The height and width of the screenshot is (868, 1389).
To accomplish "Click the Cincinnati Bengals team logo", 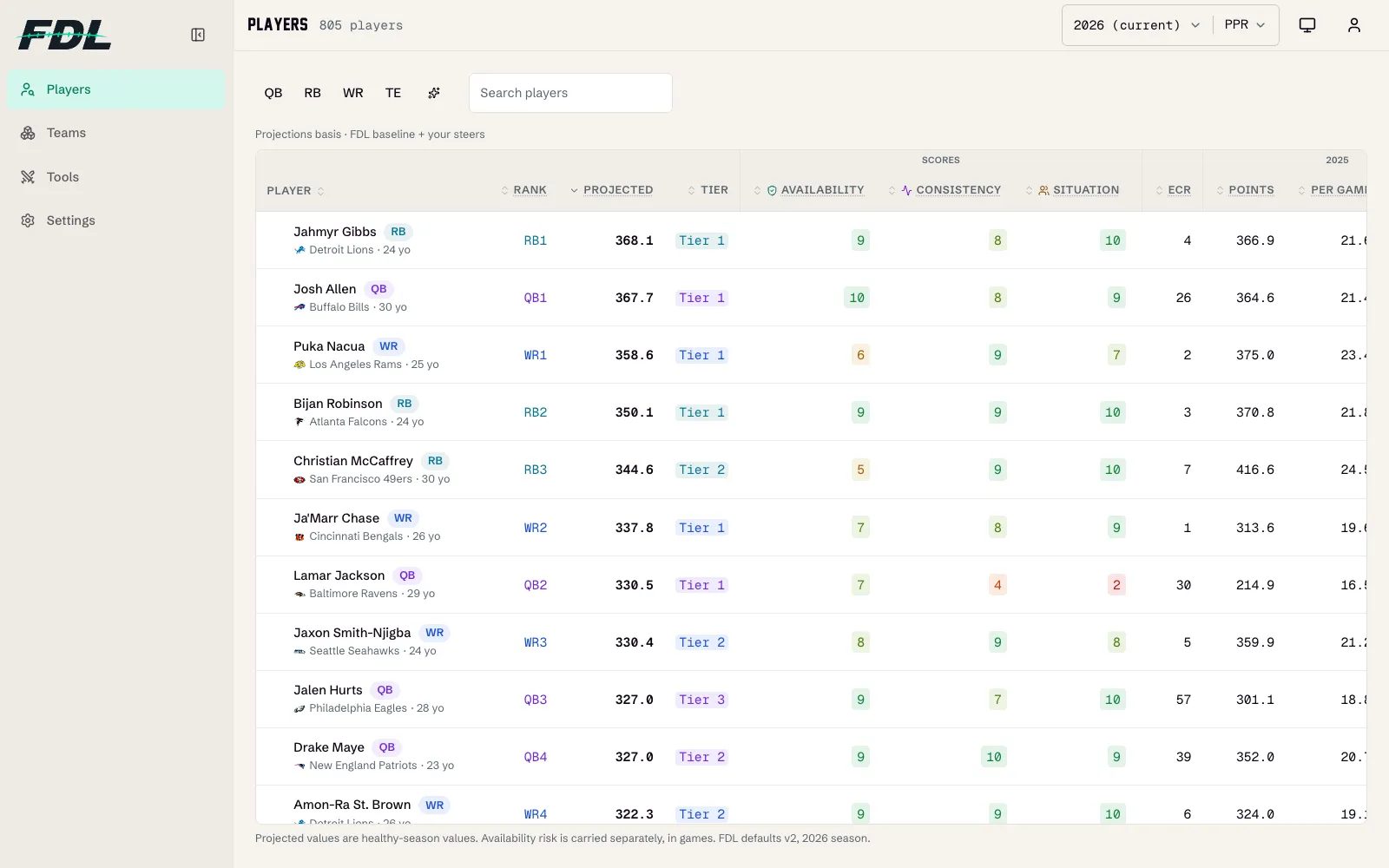I will pos(300,536).
